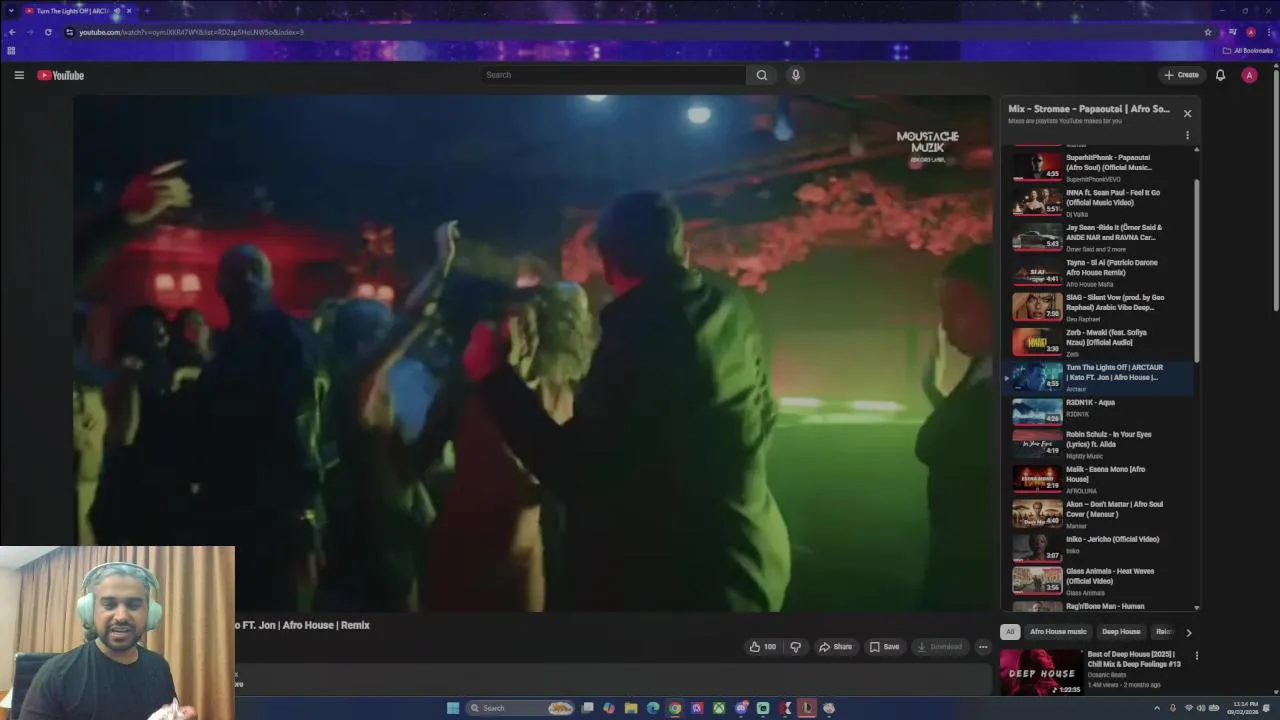The height and width of the screenshot is (720, 1280).
Task: Bookmark this page with star icon
Action: click(x=1208, y=32)
